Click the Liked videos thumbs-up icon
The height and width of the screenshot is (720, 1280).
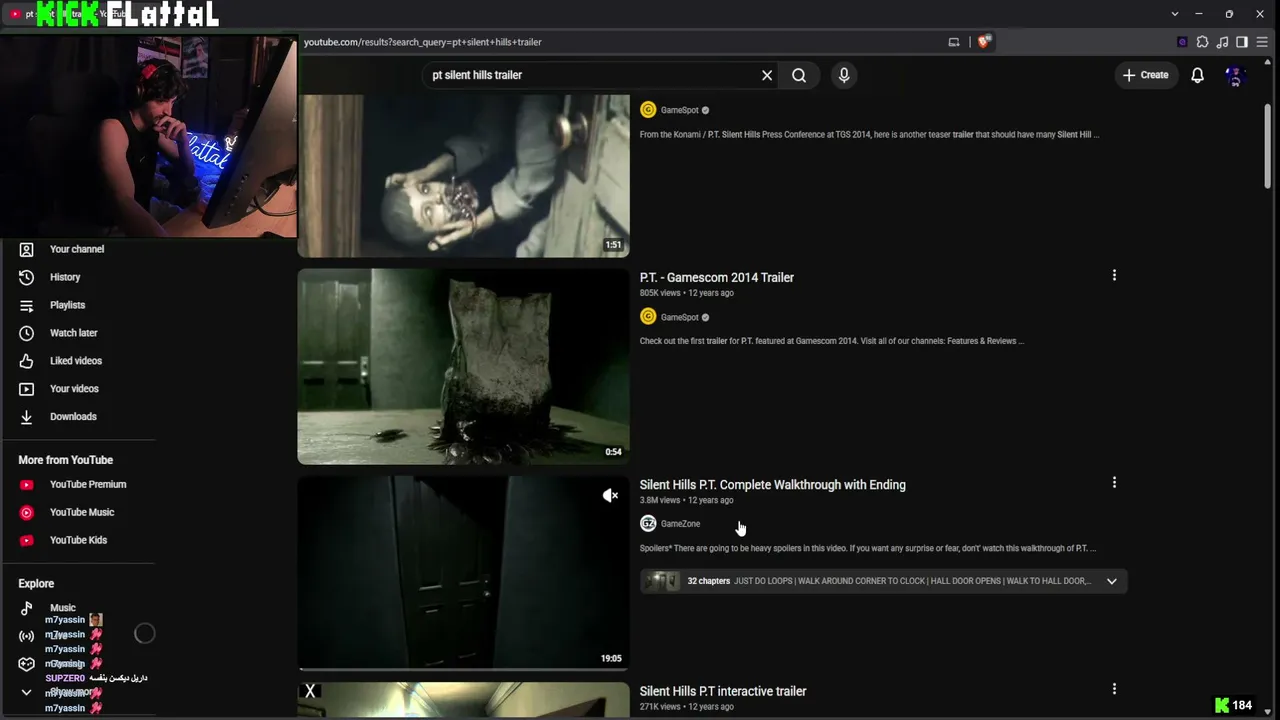27,361
